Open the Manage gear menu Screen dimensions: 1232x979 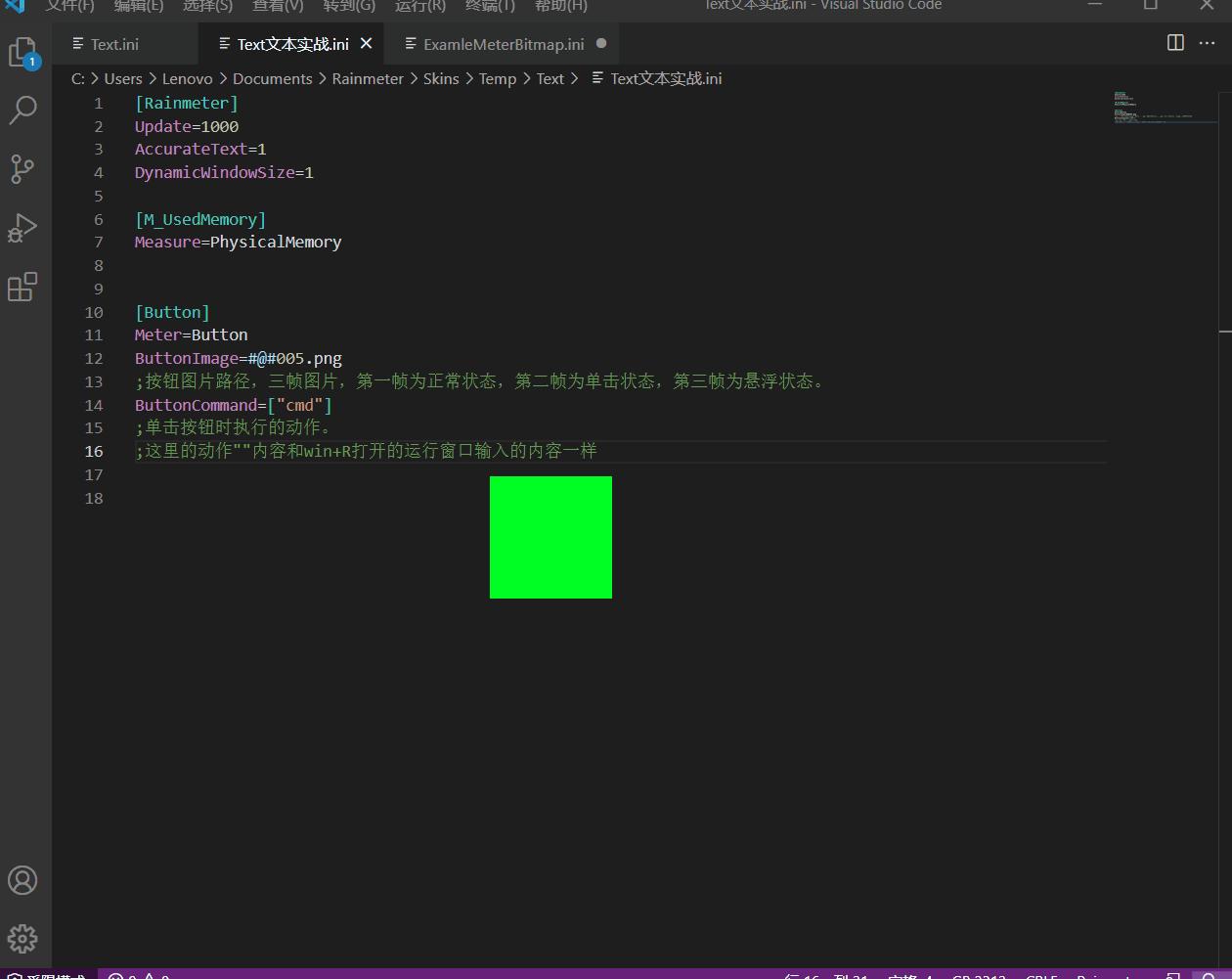tap(23, 939)
